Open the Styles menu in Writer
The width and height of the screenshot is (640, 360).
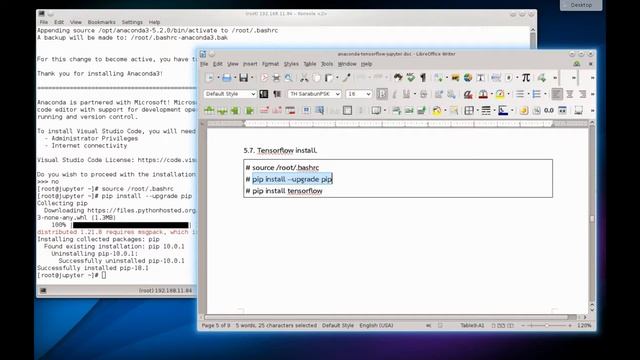click(x=291, y=64)
